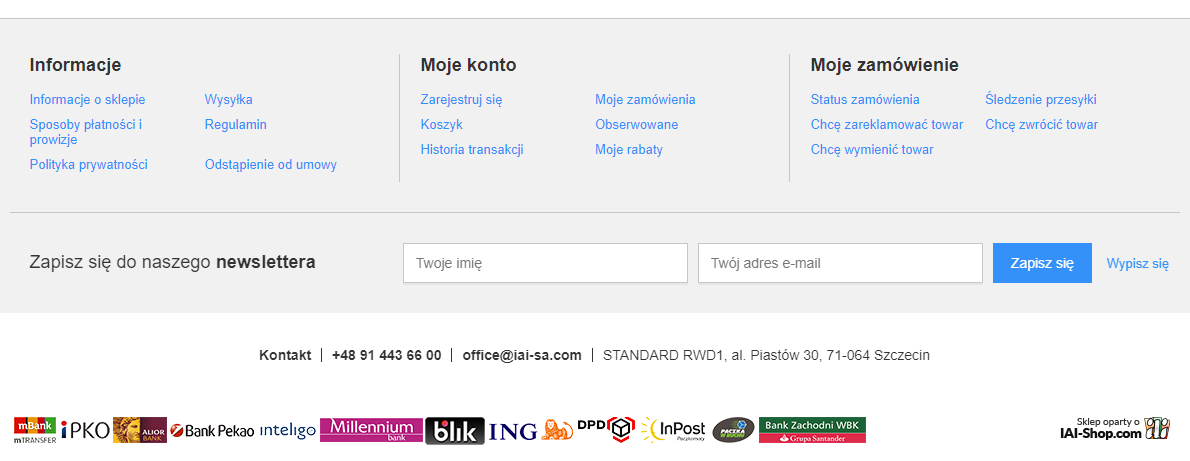Click the DPD courier logo
Screen dimensions: 1190x461
[x=606, y=429]
